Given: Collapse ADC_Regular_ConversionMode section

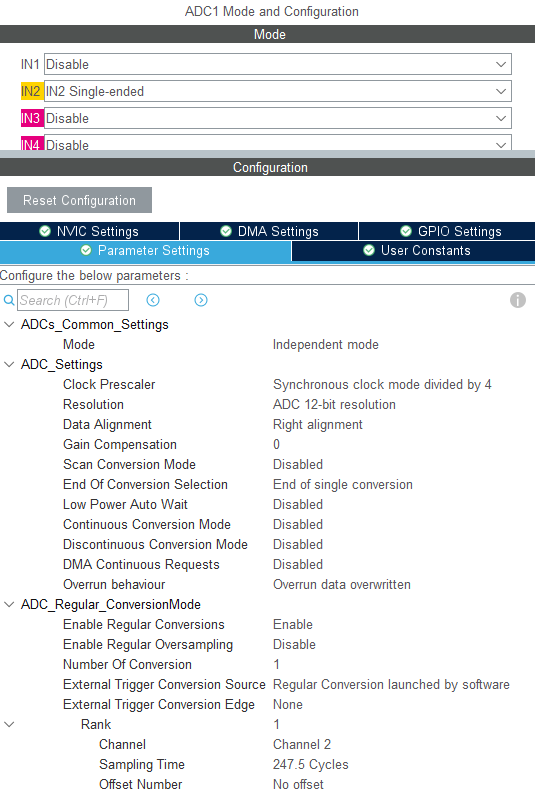Looking at the screenshot, I should (x=9, y=604).
